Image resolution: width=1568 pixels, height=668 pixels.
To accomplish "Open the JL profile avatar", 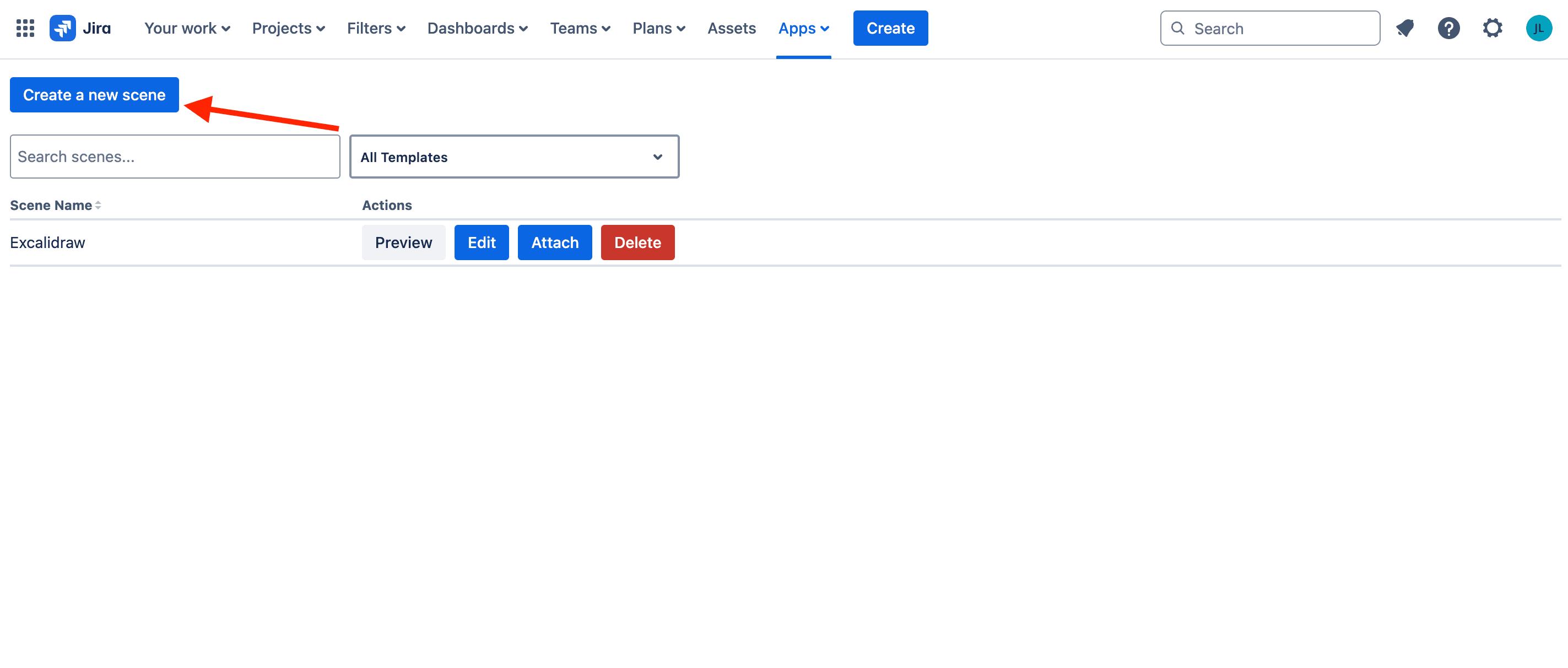I will (1538, 28).
